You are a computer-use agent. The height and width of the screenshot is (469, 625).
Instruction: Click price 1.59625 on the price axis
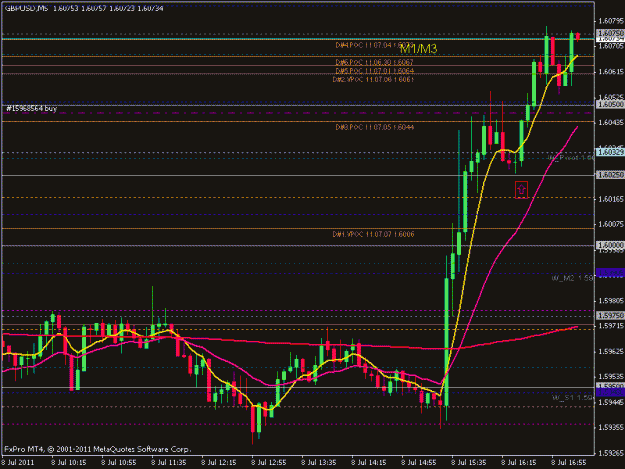[611, 351]
